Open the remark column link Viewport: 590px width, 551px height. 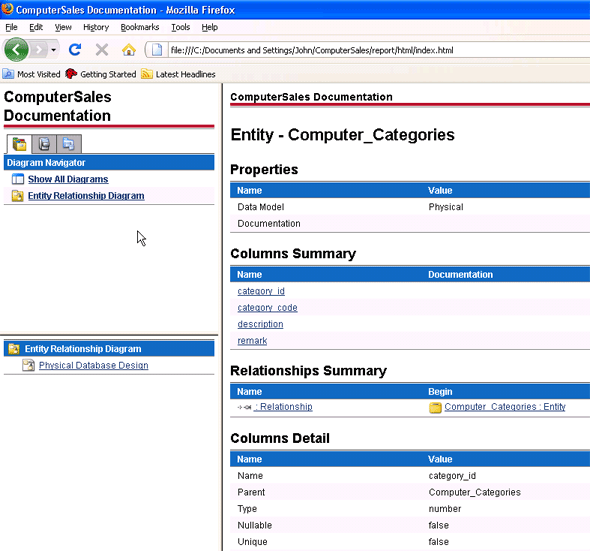[x=252, y=341]
